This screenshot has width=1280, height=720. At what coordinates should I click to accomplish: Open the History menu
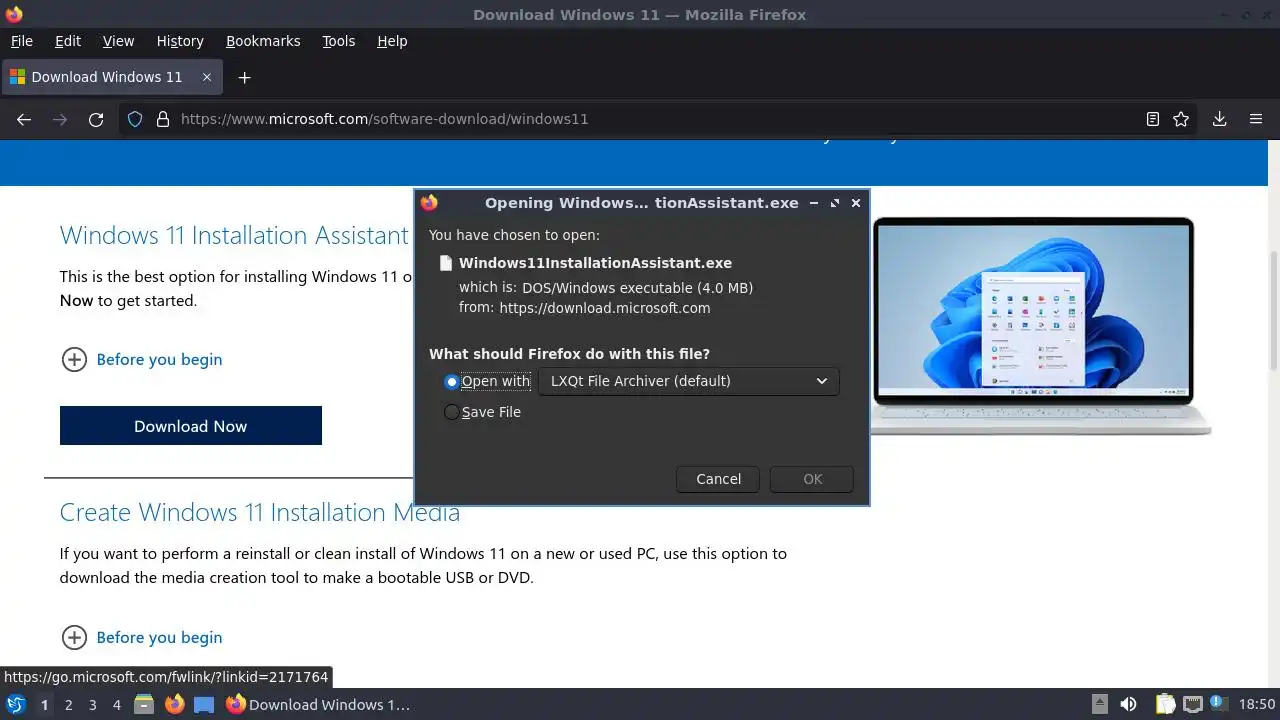(x=180, y=41)
